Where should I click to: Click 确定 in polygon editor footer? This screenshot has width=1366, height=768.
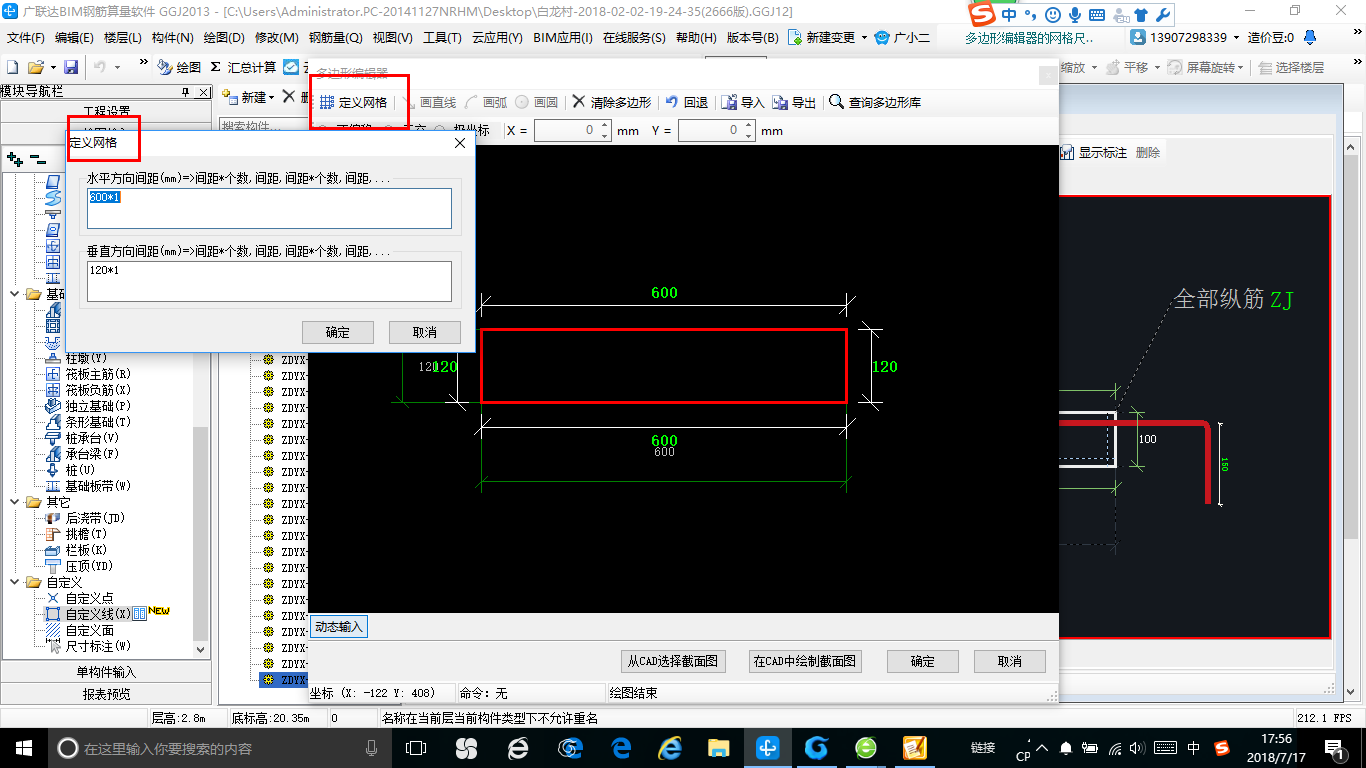[x=923, y=661]
